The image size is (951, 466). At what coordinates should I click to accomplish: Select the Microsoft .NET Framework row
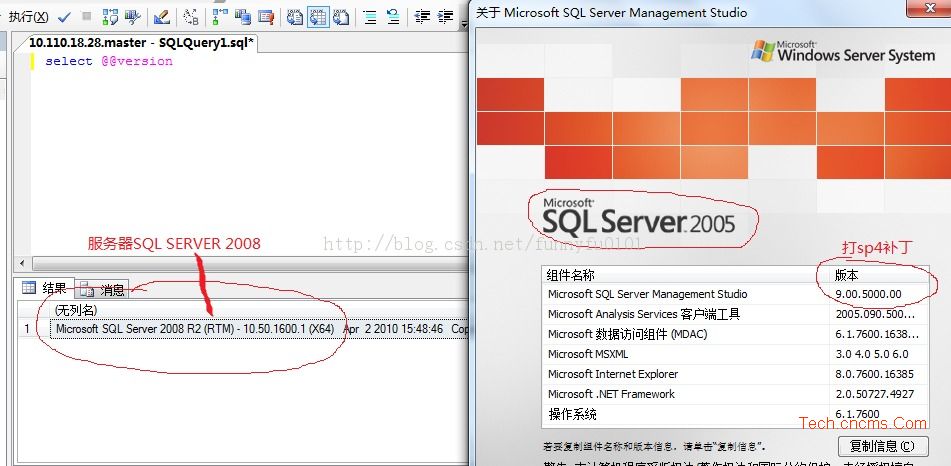click(735, 394)
